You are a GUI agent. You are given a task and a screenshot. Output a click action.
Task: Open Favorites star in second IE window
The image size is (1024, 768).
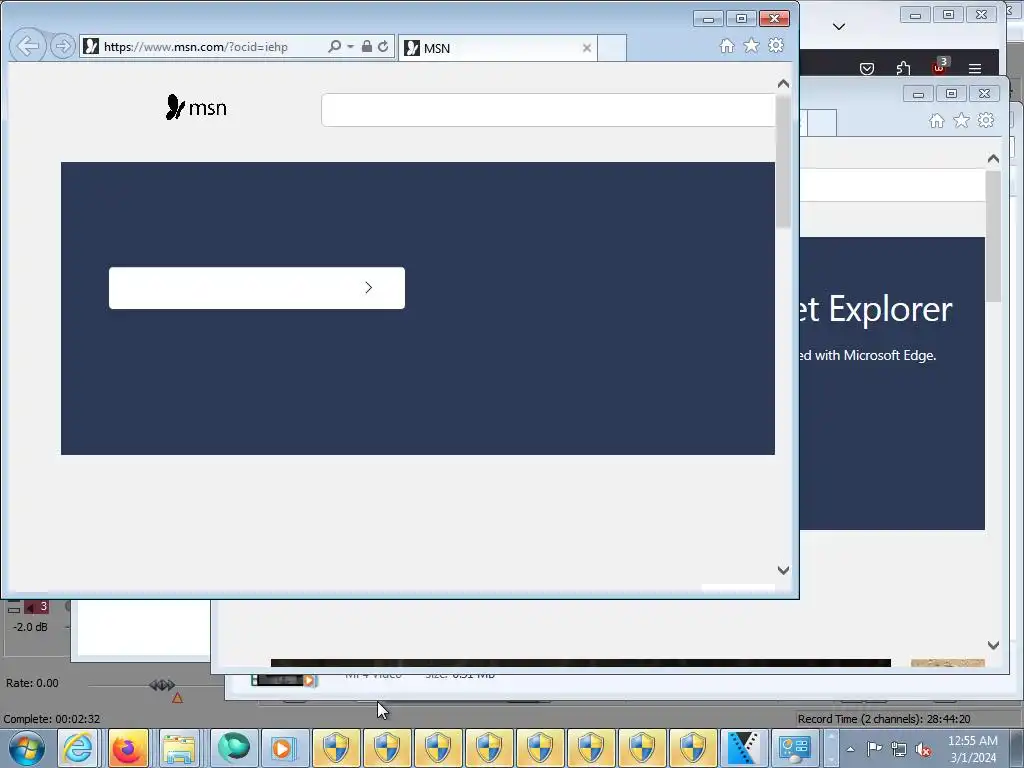[961, 121]
